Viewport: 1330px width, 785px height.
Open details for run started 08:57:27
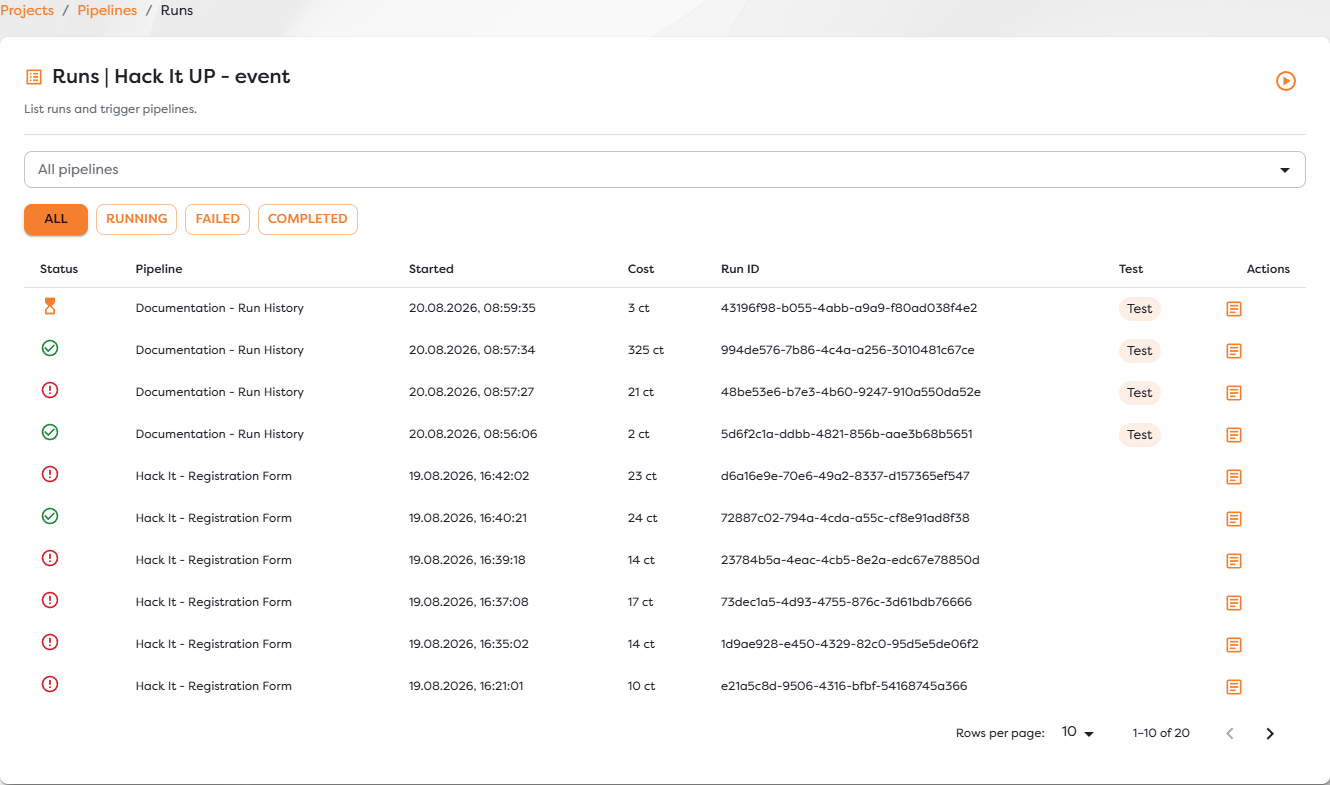1234,393
